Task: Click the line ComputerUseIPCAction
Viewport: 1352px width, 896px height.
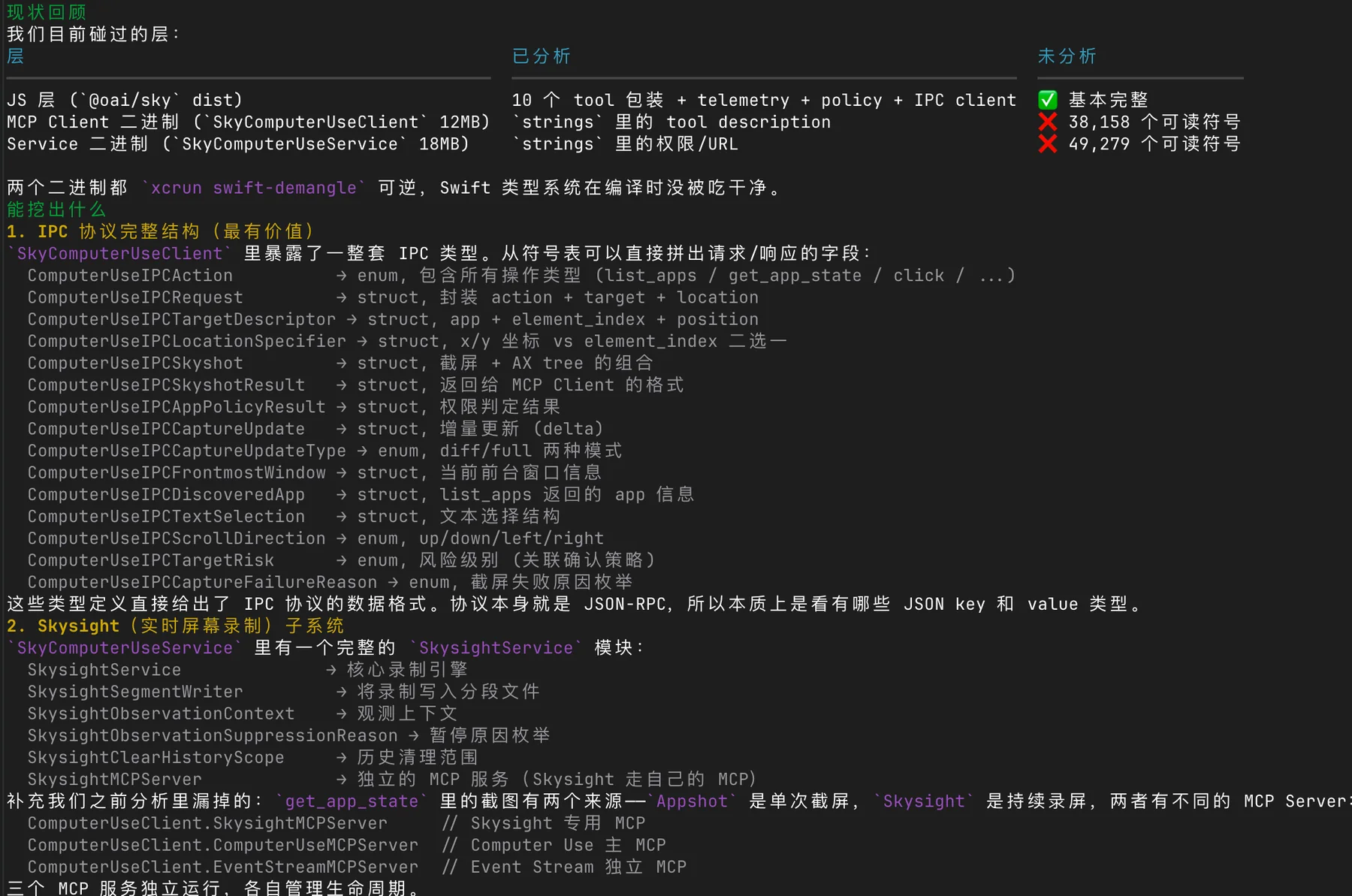Action: 521,276
